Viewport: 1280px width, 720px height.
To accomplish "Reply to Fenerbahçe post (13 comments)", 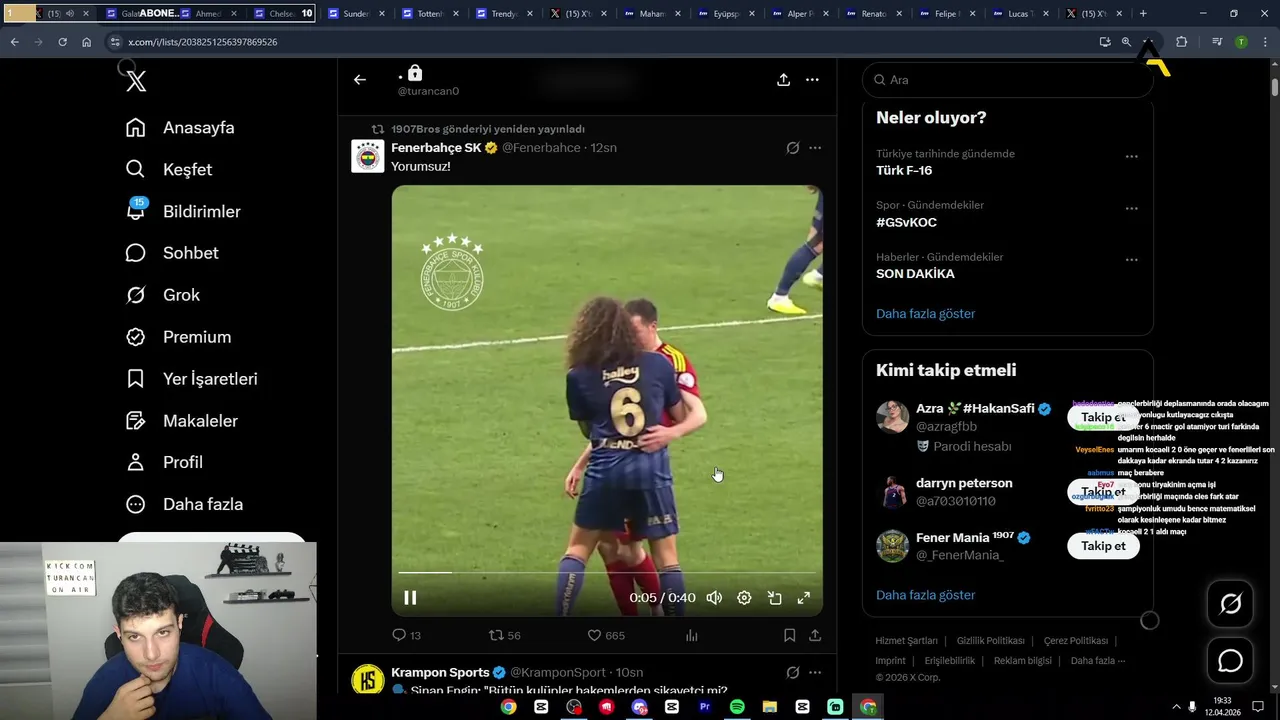I will 406,635.
